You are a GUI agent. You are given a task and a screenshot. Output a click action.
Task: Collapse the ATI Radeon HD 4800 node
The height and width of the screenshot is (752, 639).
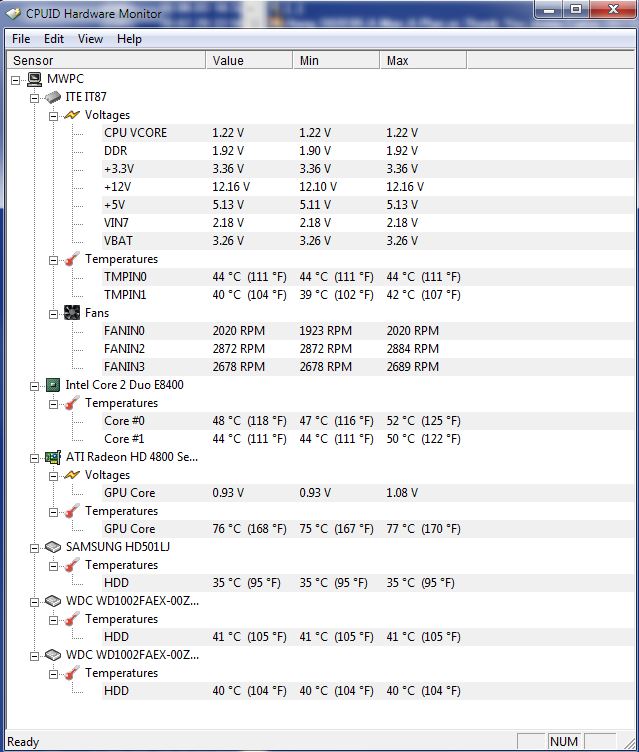[x=35, y=457]
